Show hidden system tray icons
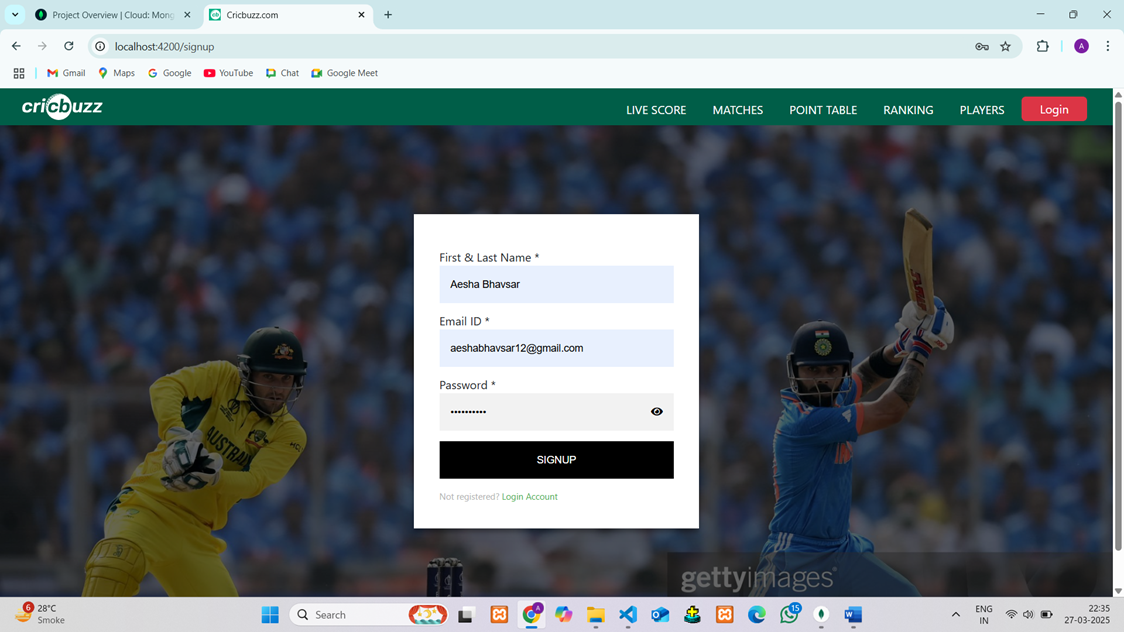Viewport: 1124px width, 632px height. coord(955,615)
